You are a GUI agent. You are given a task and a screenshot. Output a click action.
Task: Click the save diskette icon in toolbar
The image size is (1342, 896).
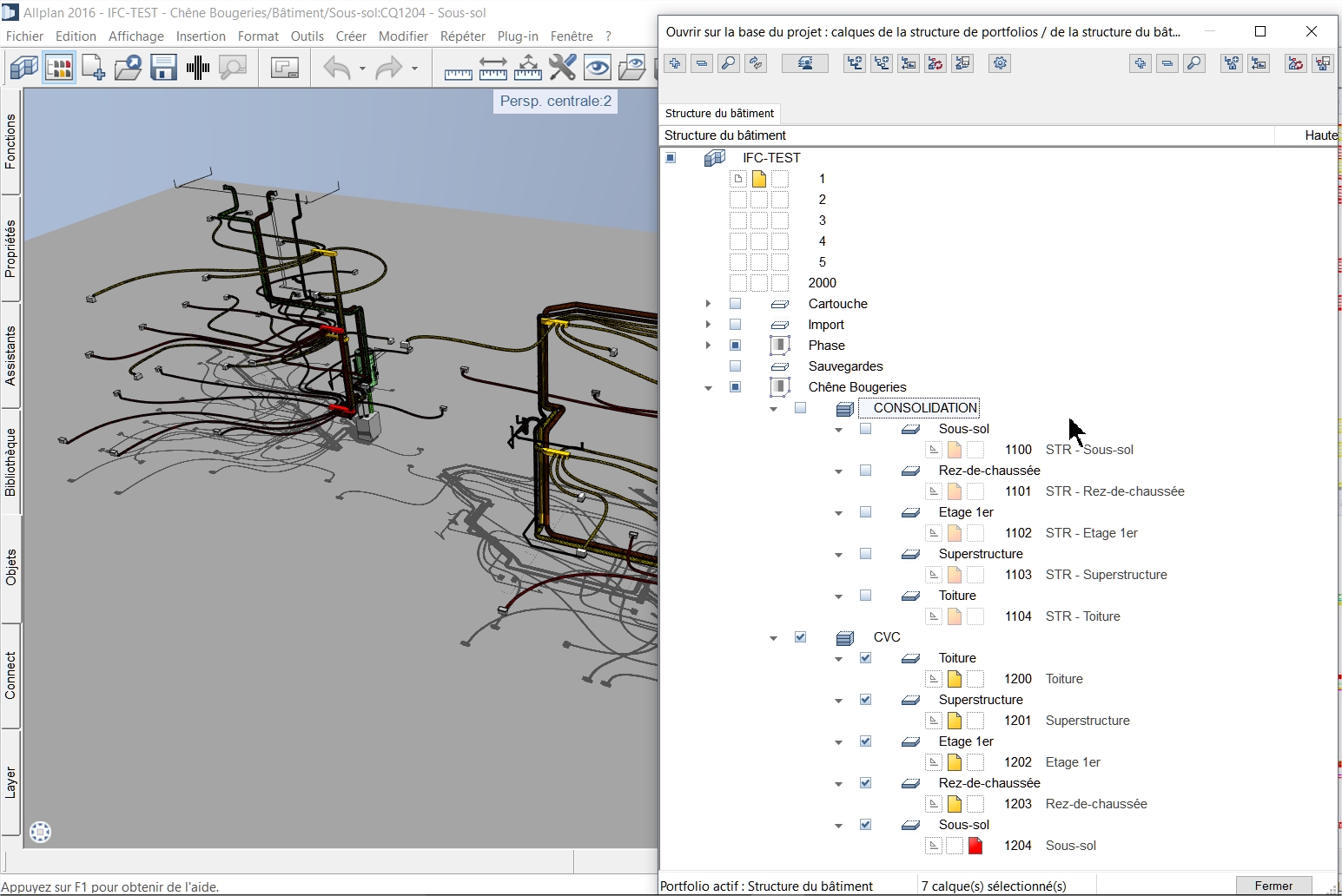click(163, 68)
